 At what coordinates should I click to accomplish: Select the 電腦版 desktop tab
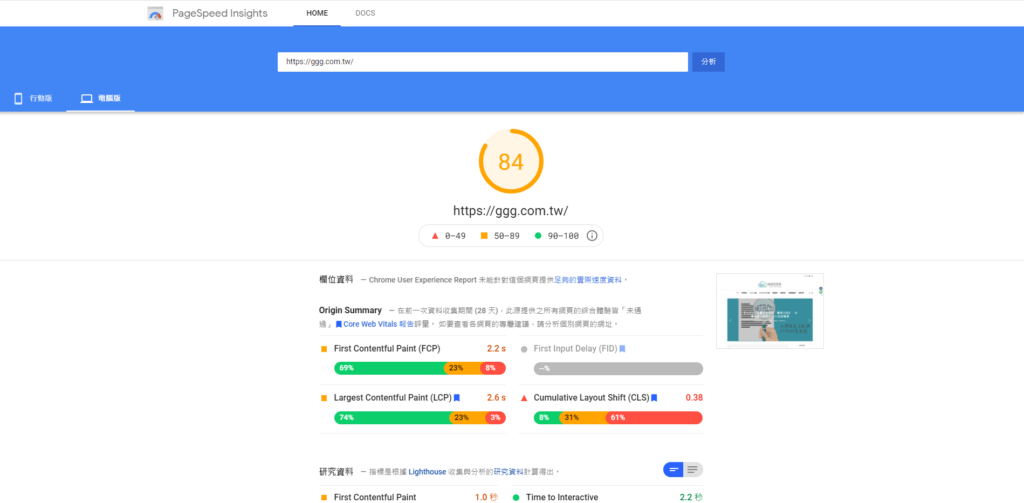(101, 99)
